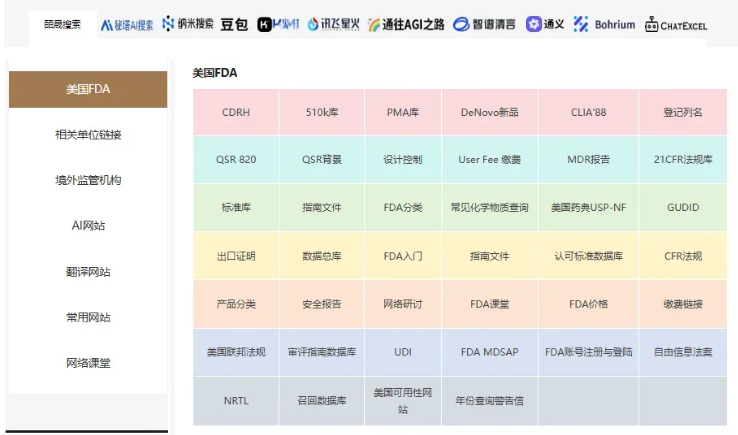Open the QSR背景 cell
This screenshot has height=435, width=738.
coord(322,160)
